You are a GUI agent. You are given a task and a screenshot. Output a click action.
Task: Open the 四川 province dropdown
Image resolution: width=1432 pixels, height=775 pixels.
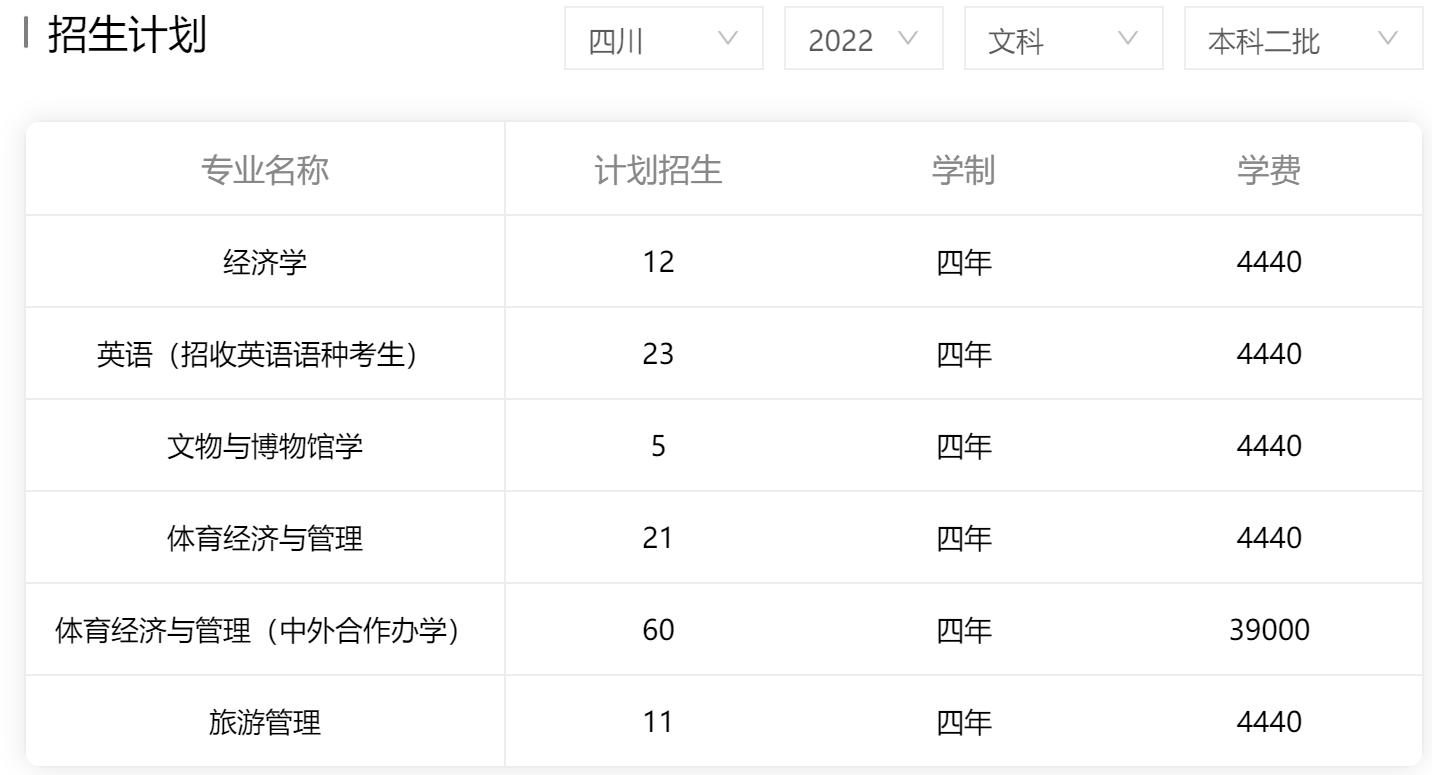coord(663,39)
